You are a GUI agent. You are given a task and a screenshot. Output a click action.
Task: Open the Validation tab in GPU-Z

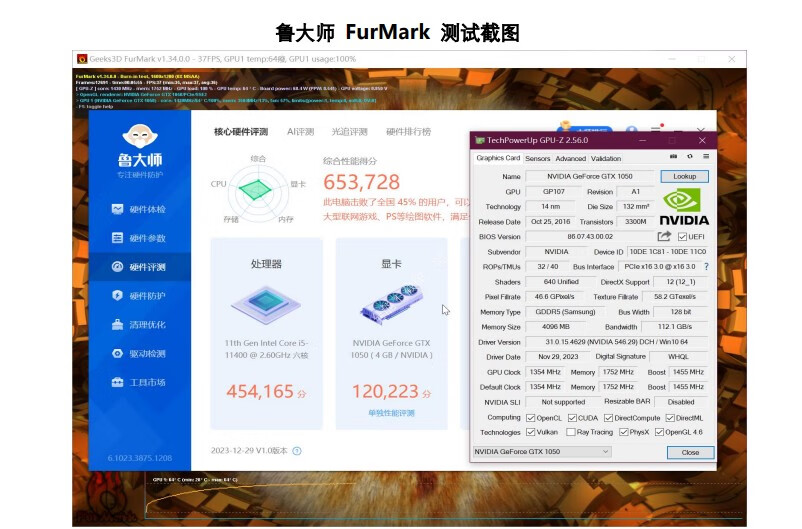pyautogui.click(x=606, y=159)
